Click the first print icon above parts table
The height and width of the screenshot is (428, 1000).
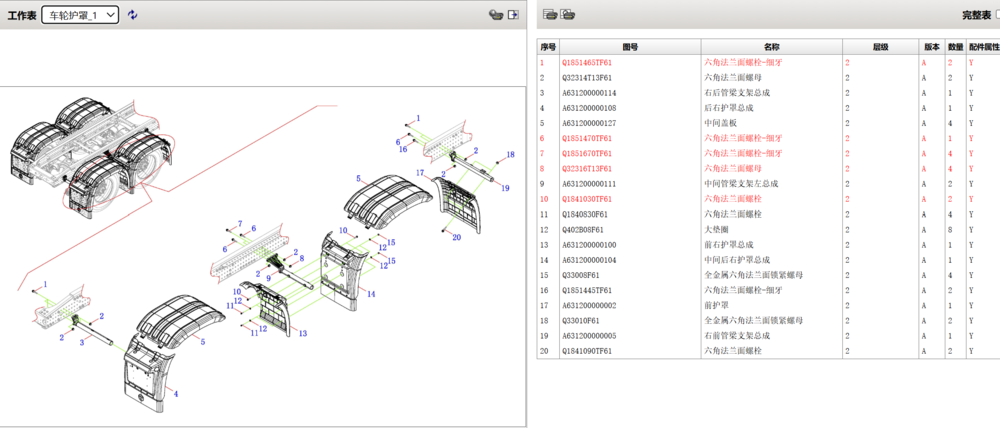click(x=550, y=14)
